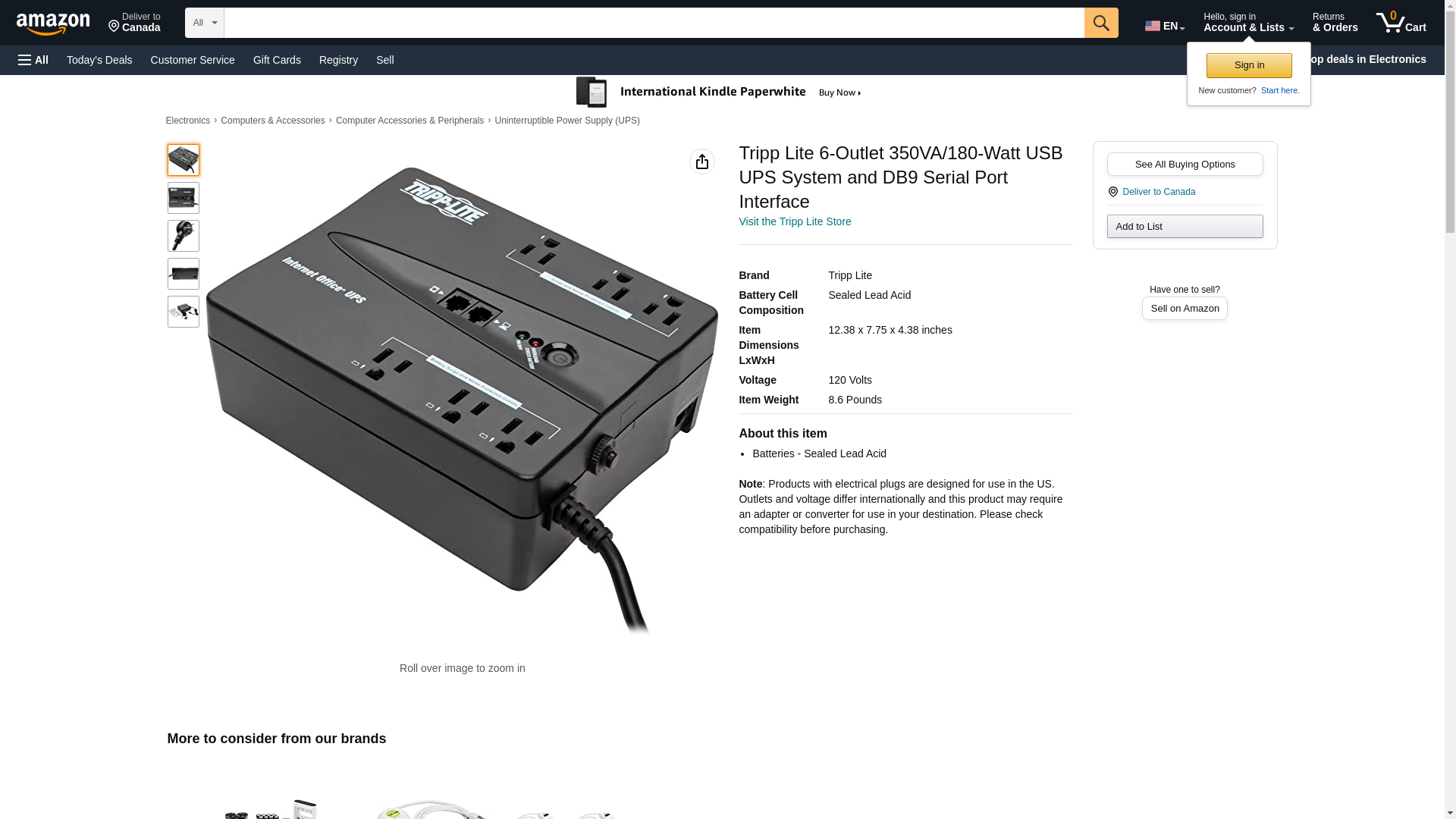Click the Amazon logo
The height and width of the screenshot is (819, 1456).
click(53, 24)
